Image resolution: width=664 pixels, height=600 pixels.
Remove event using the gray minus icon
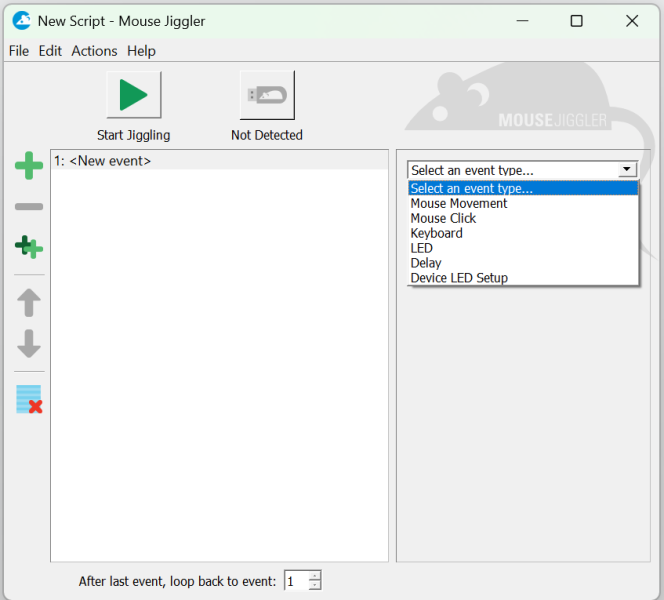[29, 207]
